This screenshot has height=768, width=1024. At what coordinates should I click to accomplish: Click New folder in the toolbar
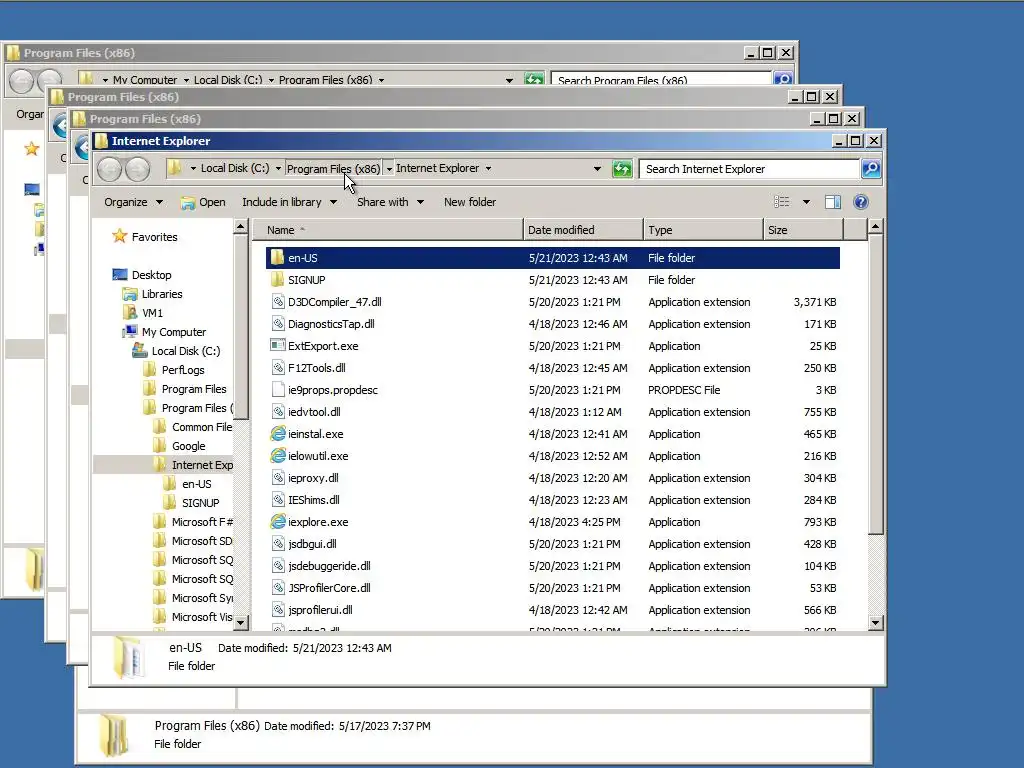(470, 202)
